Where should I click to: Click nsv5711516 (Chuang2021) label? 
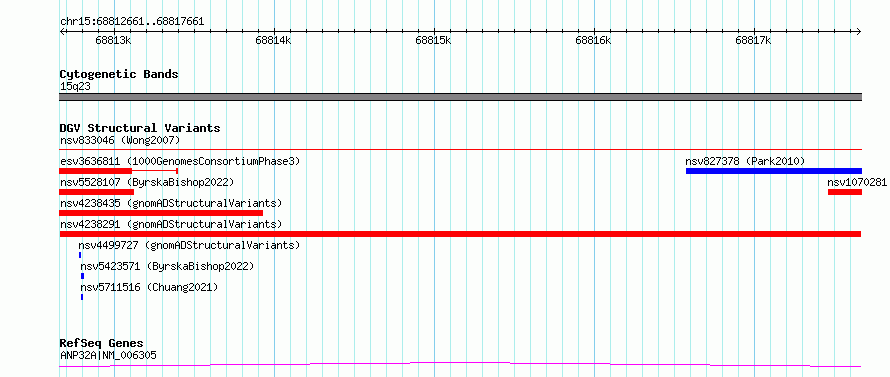[x=149, y=287]
